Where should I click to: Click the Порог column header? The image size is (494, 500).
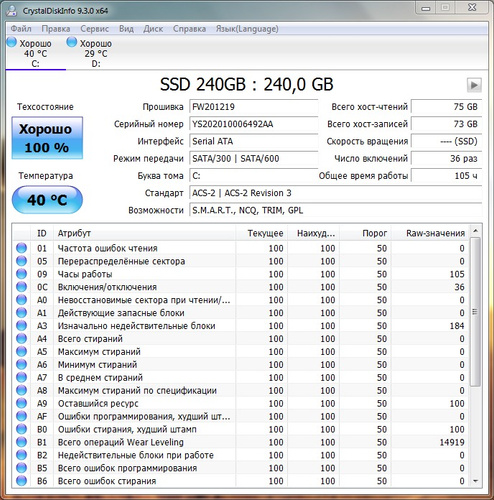point(365,233)
